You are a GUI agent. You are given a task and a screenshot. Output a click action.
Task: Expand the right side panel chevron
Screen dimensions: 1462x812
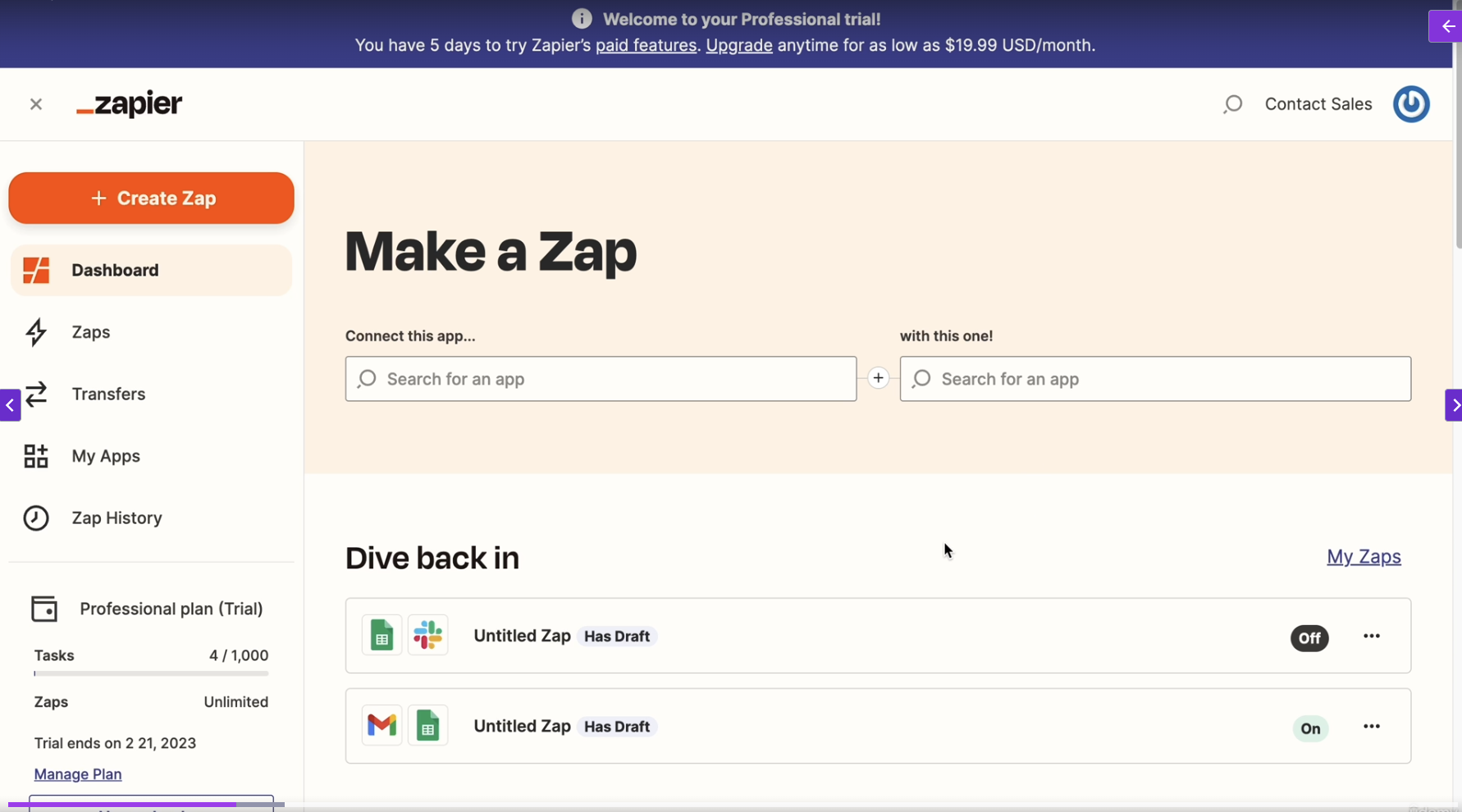(1455, 404)
